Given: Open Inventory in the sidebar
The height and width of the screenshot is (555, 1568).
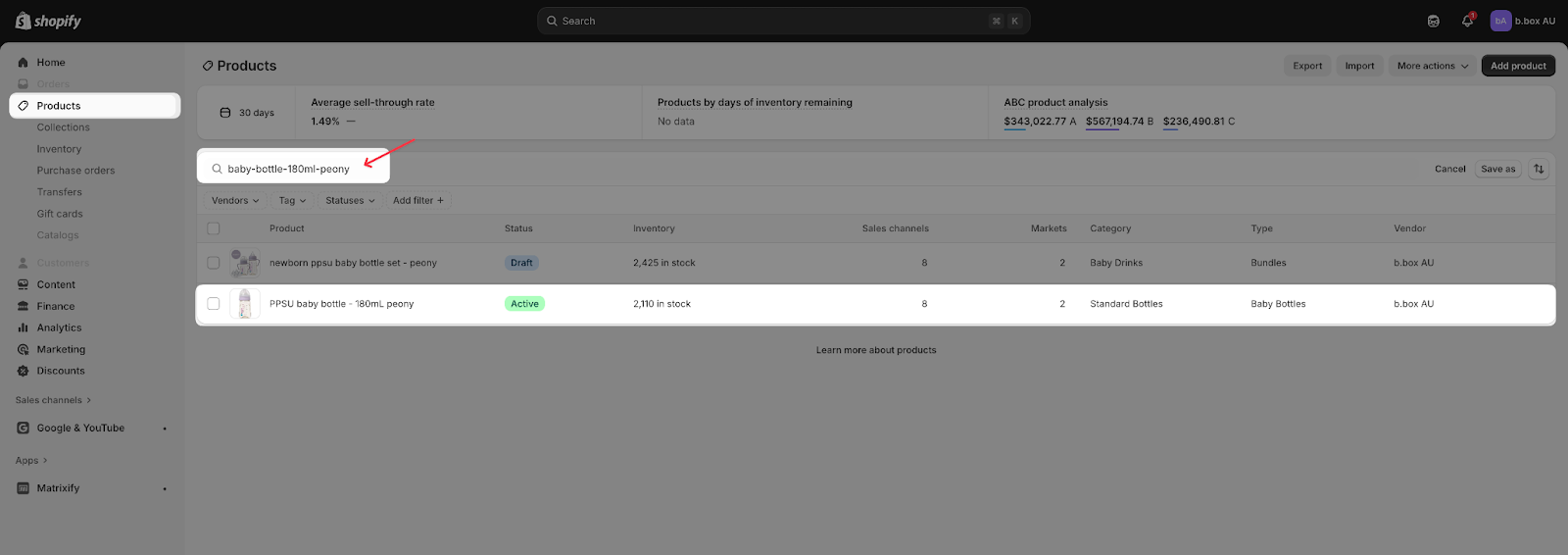Looking at the screenshot, I should pos(59,149).
